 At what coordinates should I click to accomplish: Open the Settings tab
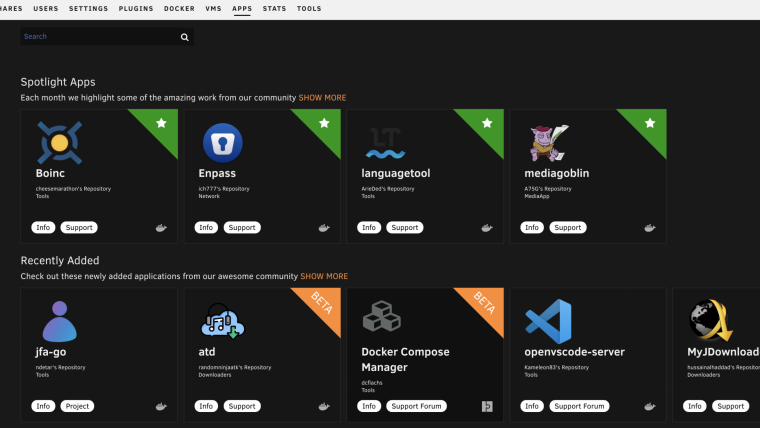(x=88, y=9)
